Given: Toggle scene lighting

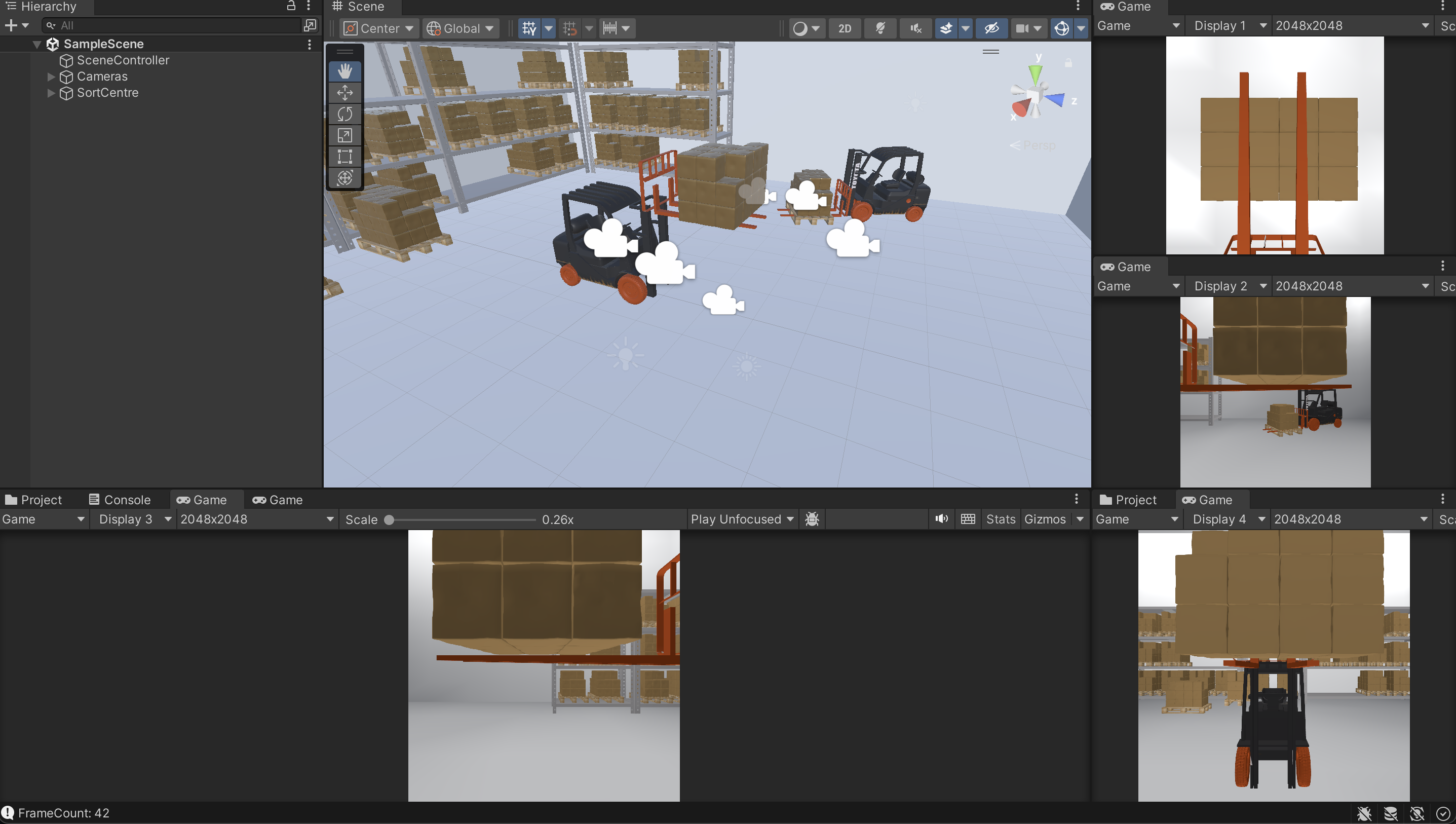Looking at the screenshot, I should (880, 28).
